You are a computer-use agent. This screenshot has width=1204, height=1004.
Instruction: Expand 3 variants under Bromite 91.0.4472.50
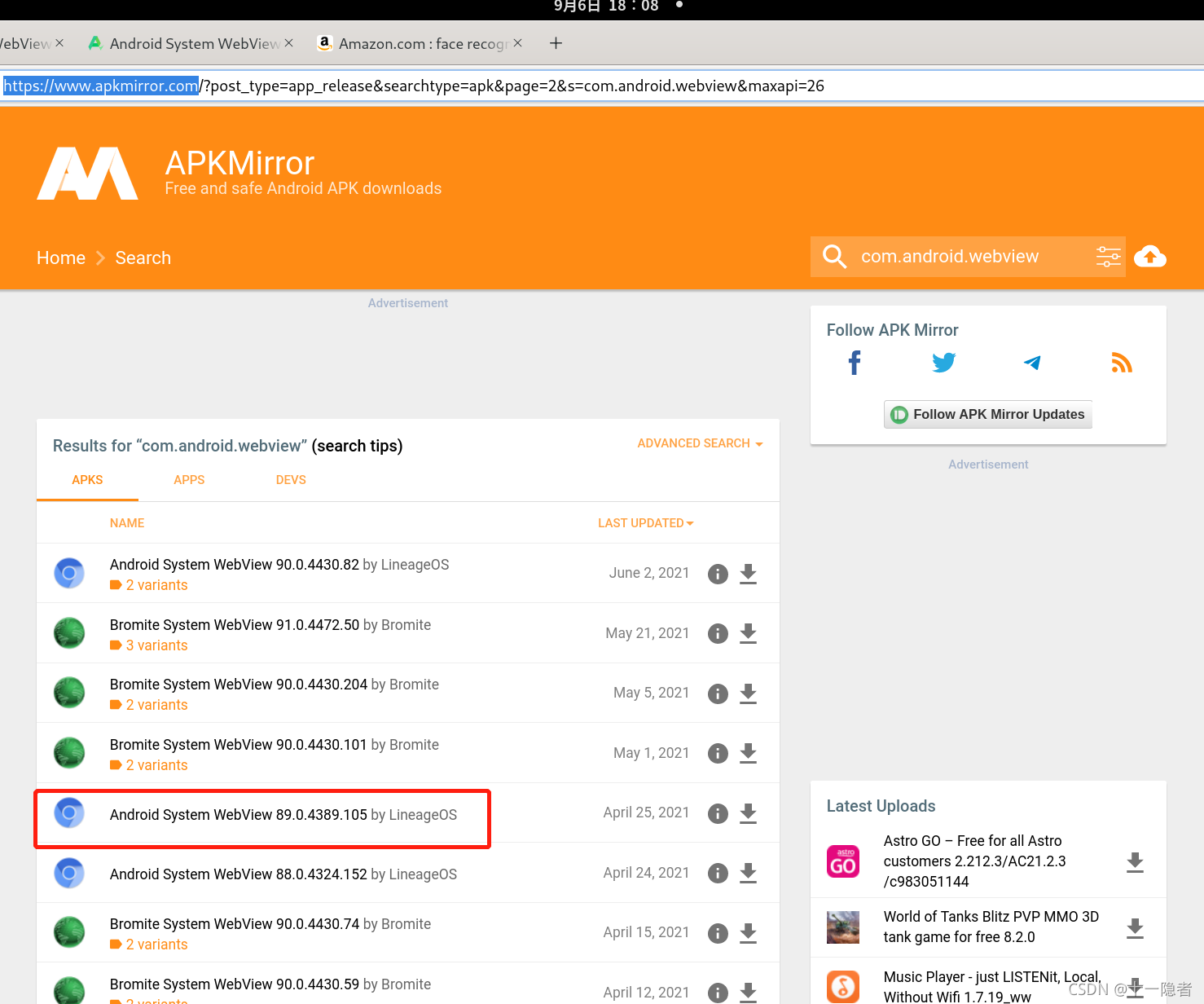(149, 645)
